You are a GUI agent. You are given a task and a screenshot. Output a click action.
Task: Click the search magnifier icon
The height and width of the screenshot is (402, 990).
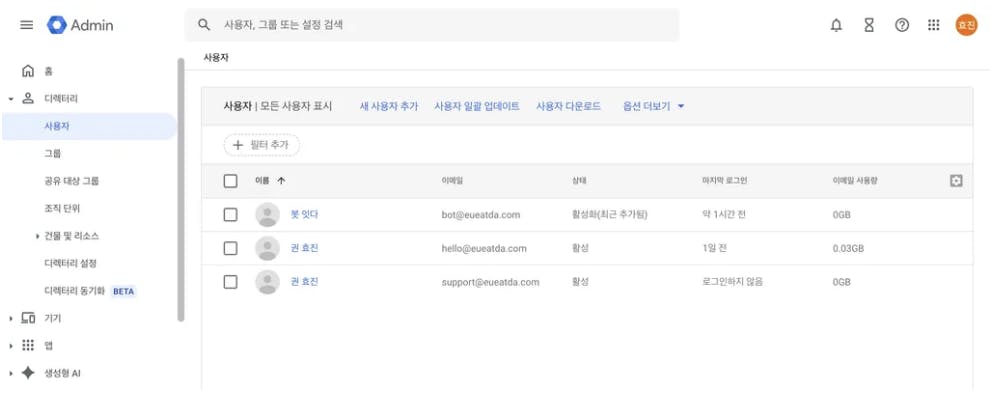pyautogui.click(x=203, y=25)
